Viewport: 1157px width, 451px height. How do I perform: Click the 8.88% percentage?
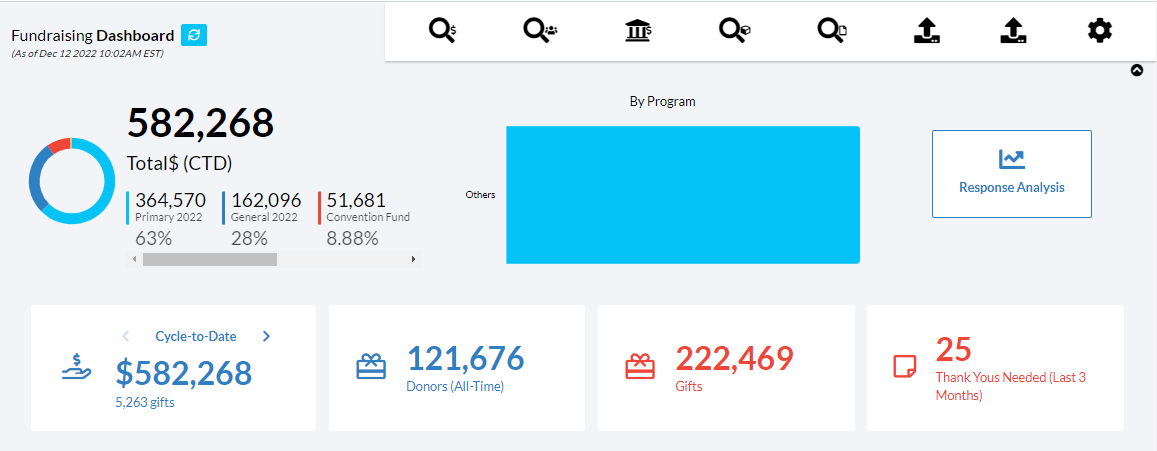353,238
